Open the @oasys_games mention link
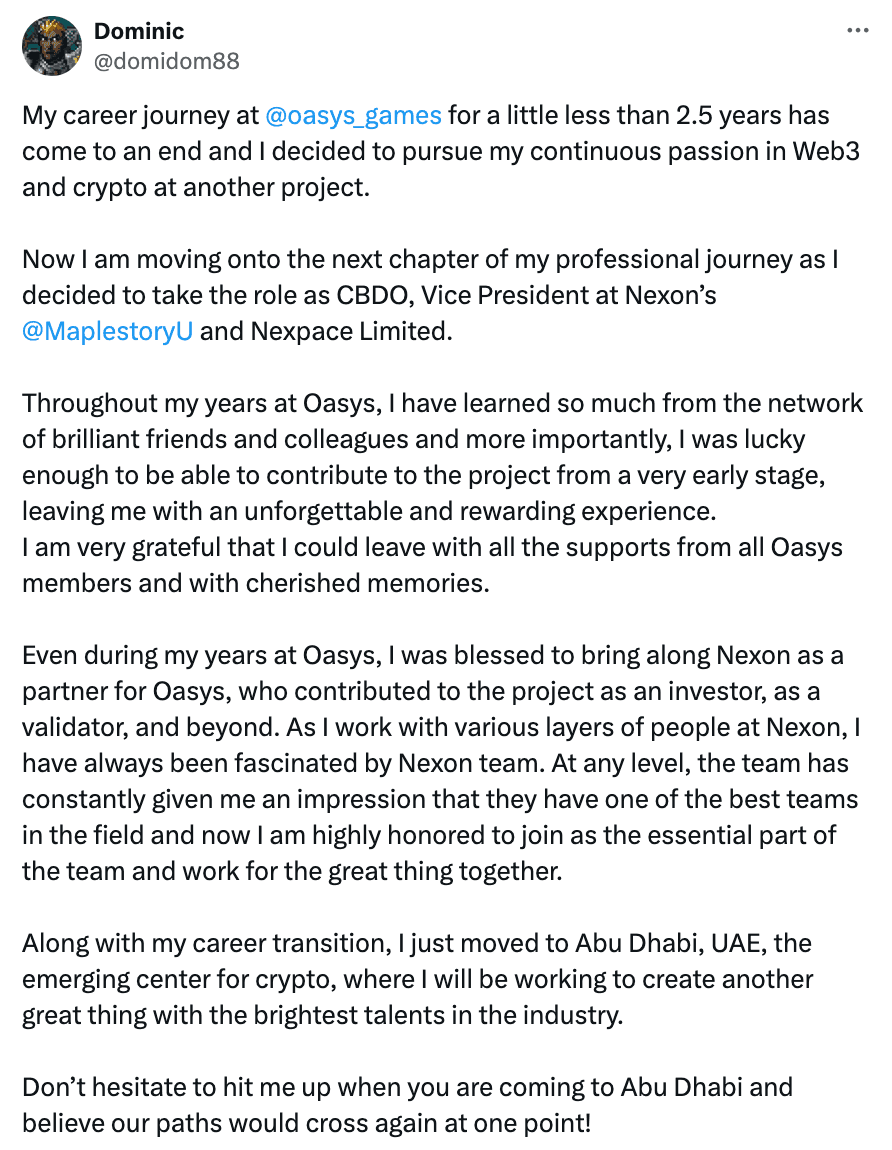 (354, 115)
